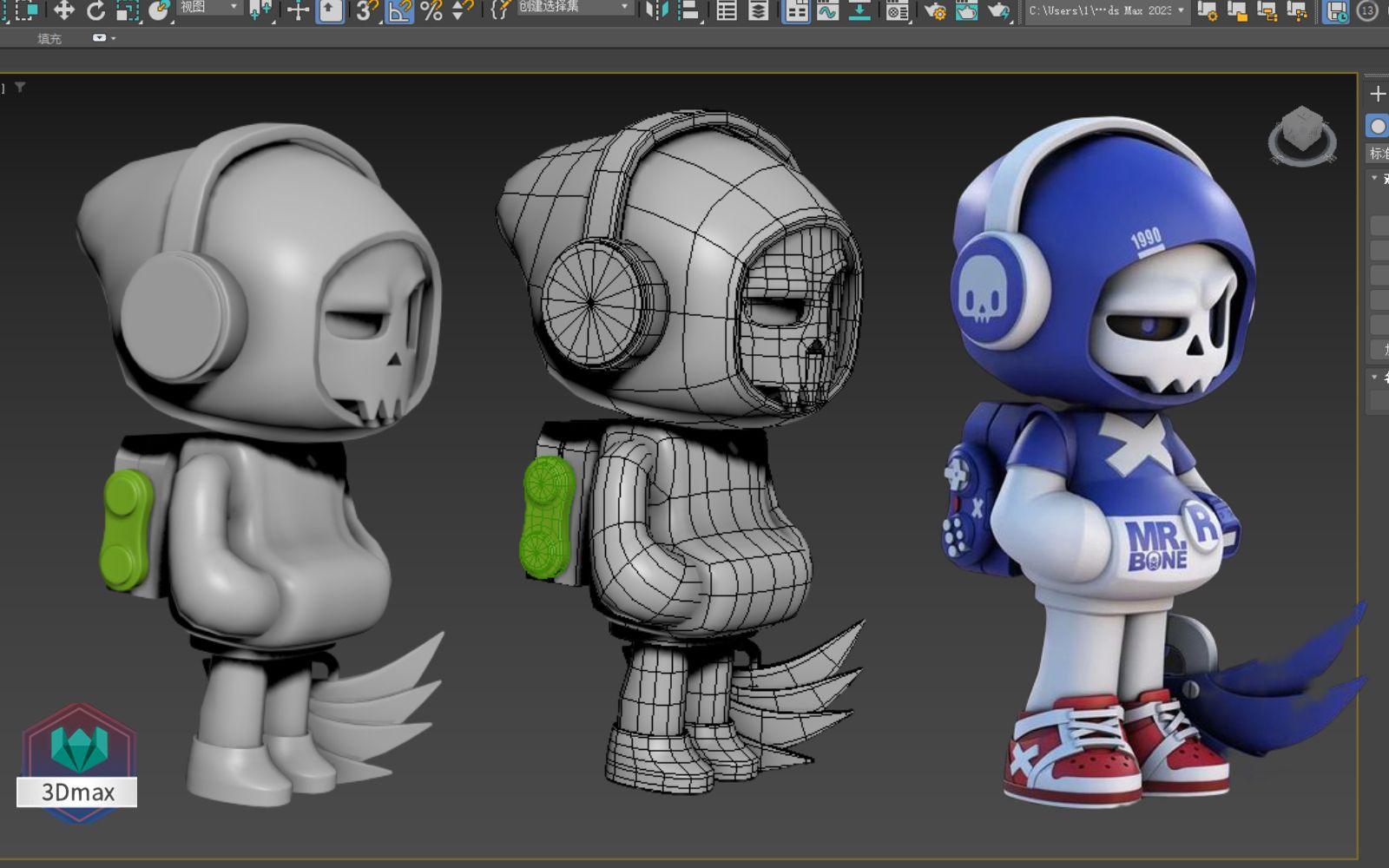Click the quick Render teapot icon

pos(999,10)
